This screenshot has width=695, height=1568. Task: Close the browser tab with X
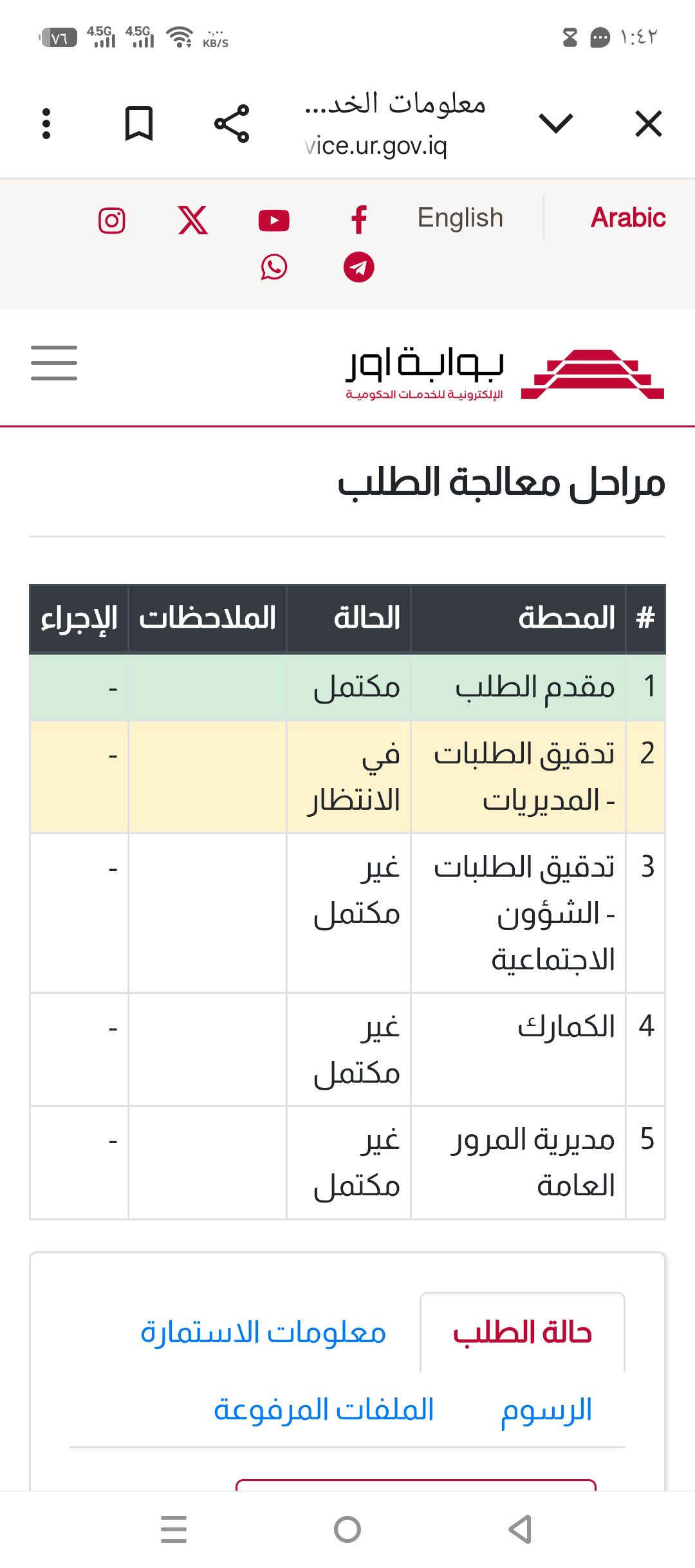(x=648, y=124)
